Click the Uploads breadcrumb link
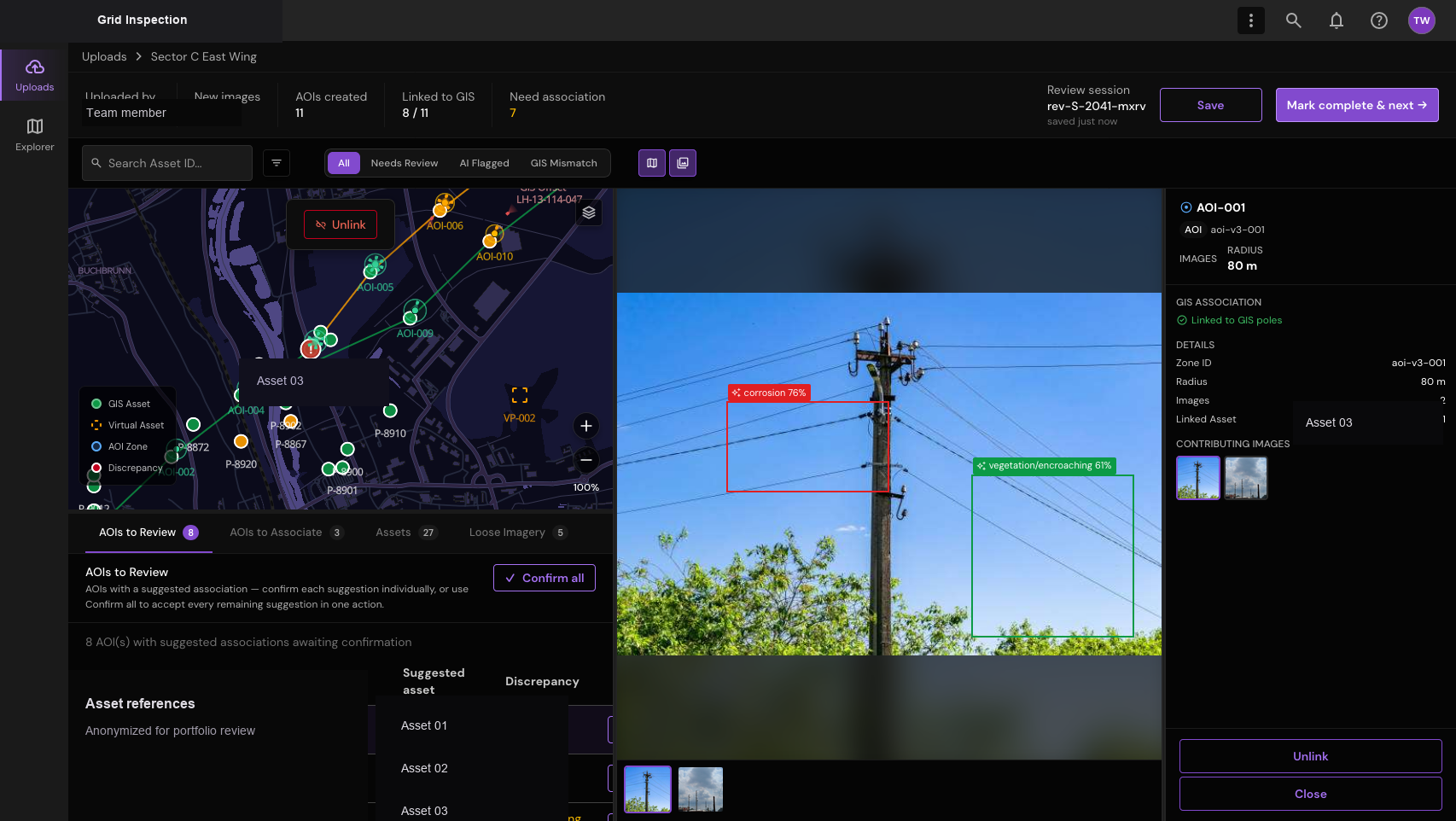 pos(104,56)
